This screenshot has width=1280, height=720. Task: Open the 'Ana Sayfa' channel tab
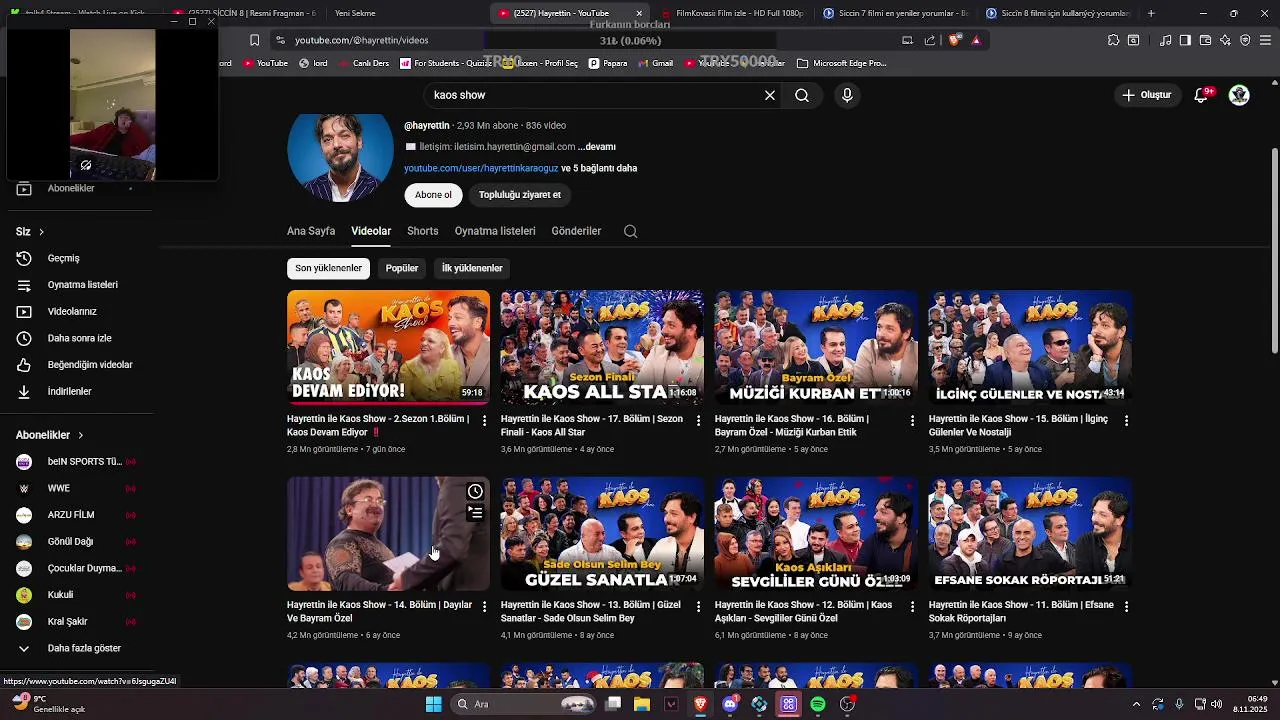pyautogui.click(x=311, y=231)
